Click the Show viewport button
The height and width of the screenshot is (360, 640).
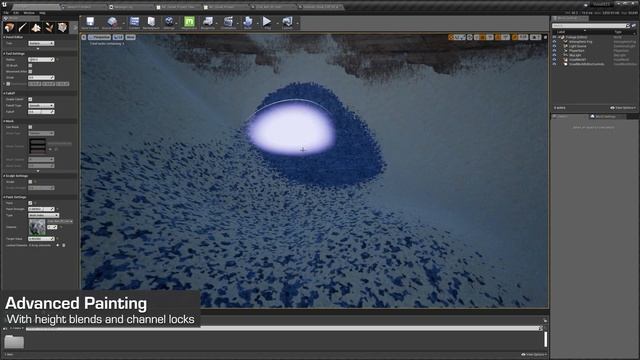(130, 37)
